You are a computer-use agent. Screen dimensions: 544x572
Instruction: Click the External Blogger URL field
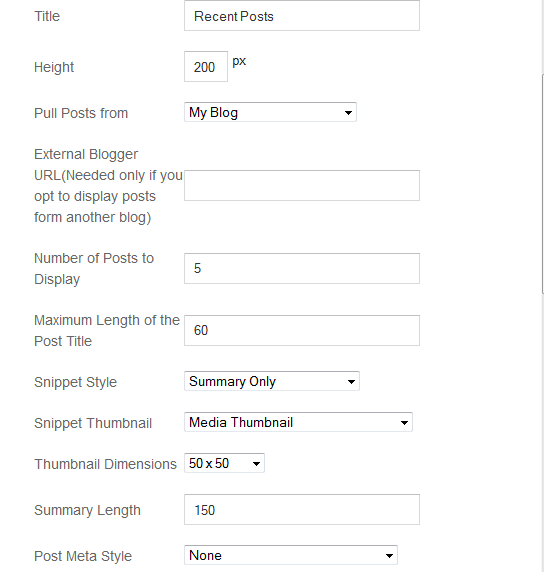click(x=302, y=185)
